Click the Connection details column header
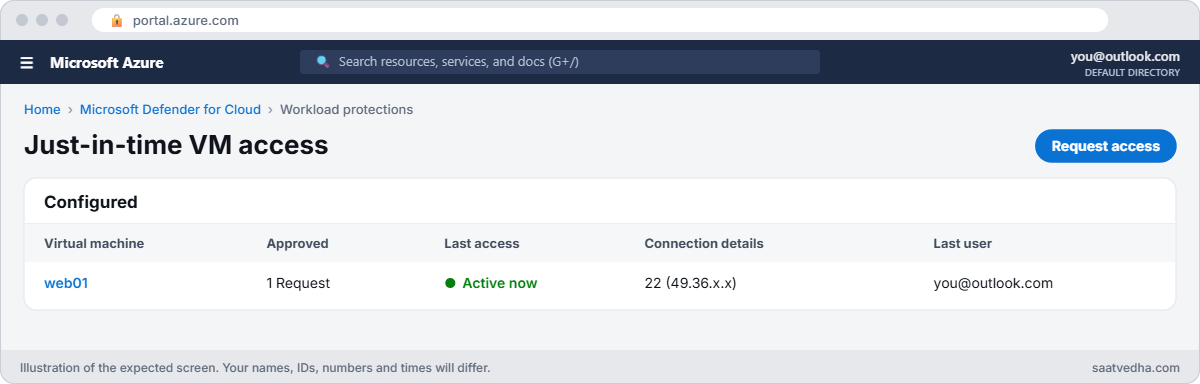The width and height of the screenshot is (1200, 384). coord(704,243)
